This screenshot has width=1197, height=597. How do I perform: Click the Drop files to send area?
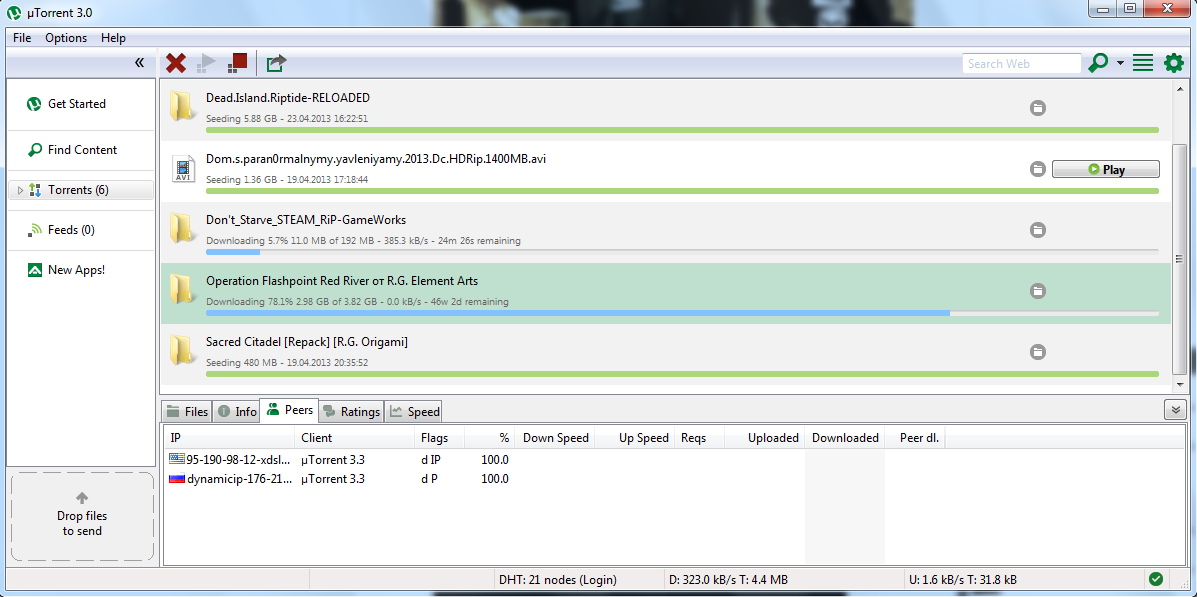[82, 517]
